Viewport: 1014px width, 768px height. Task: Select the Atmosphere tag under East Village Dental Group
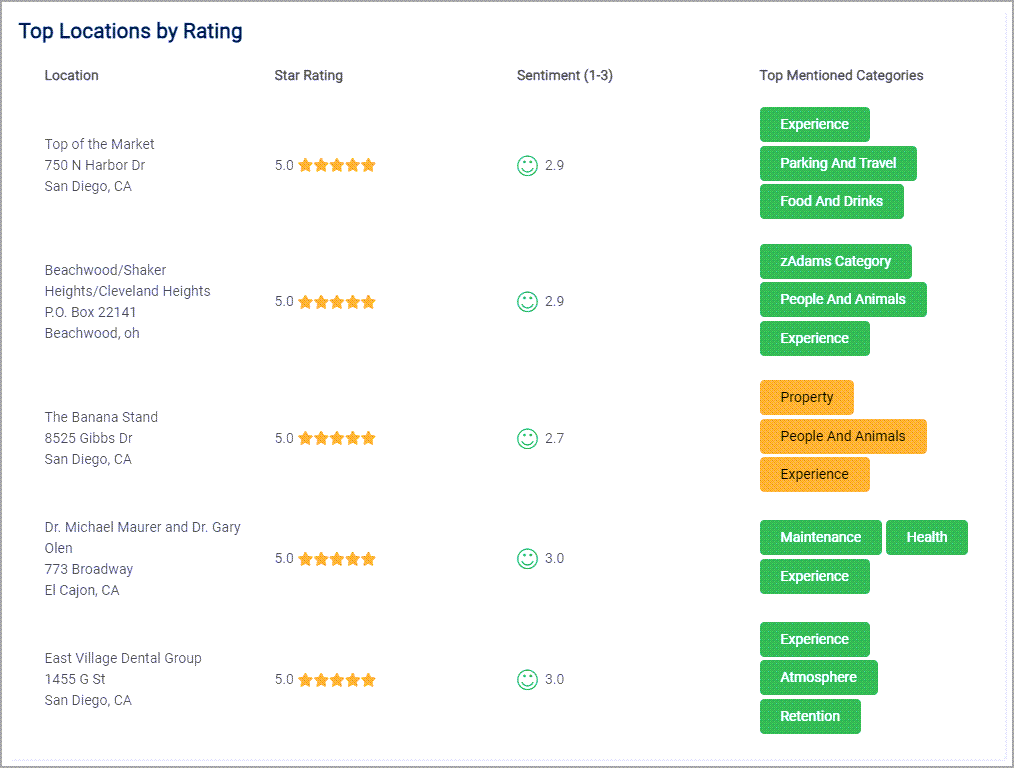click(x=818, y=677)
